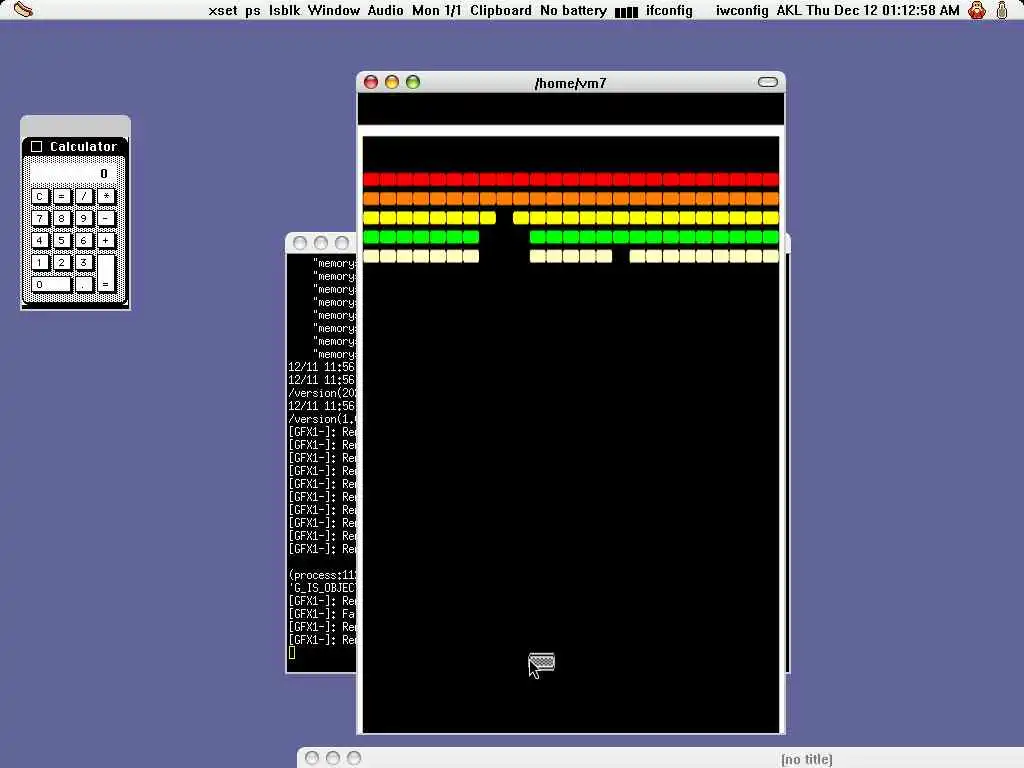Image resolution: width=1024 pixels, height=768 pixels.
Task: Click the Calculator multiply key
Action: (106, 196)
